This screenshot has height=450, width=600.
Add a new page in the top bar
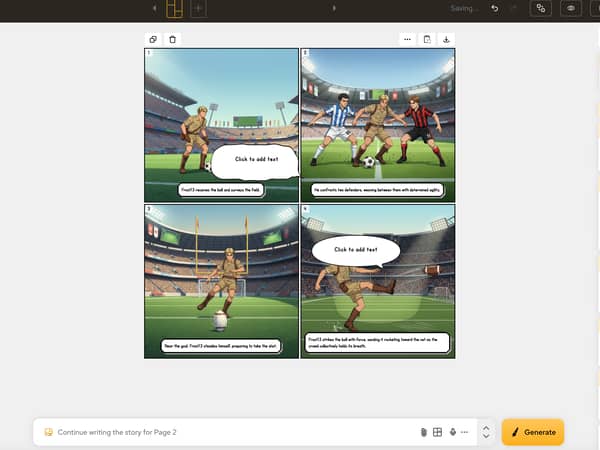pos(199,8)
